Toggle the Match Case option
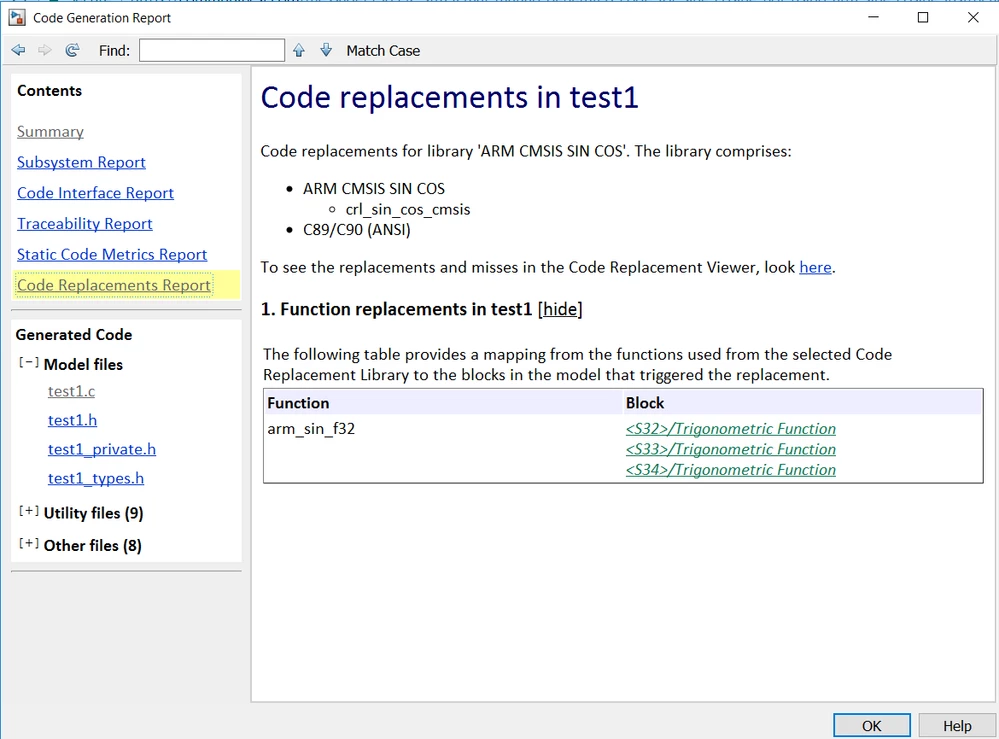 click(x=383, y=51)
